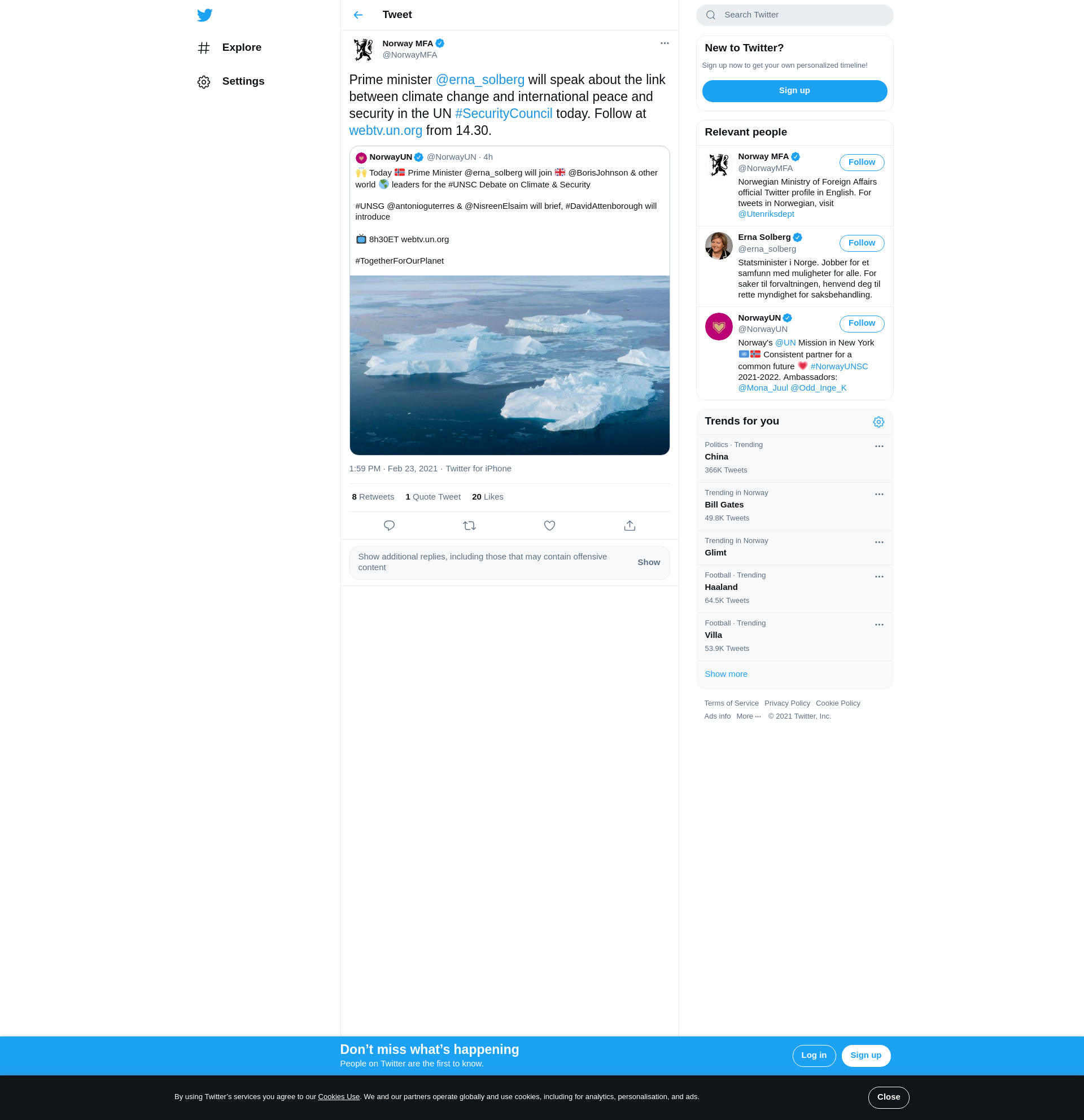1084x1120 pixels.
Task: Open more options for the tweet
Action: pos(664,43)
